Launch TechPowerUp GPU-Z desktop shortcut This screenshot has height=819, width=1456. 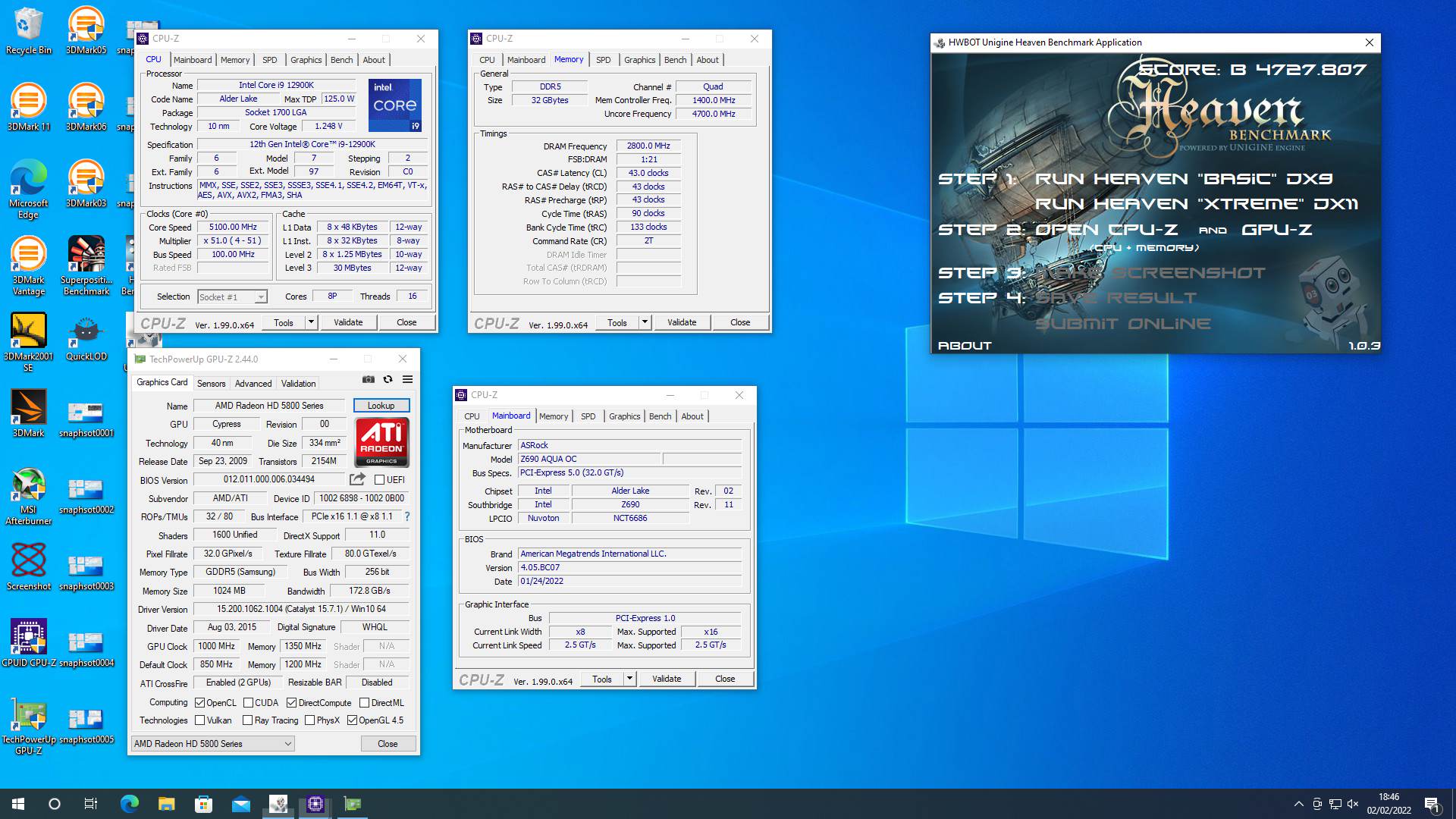(28, 726)
